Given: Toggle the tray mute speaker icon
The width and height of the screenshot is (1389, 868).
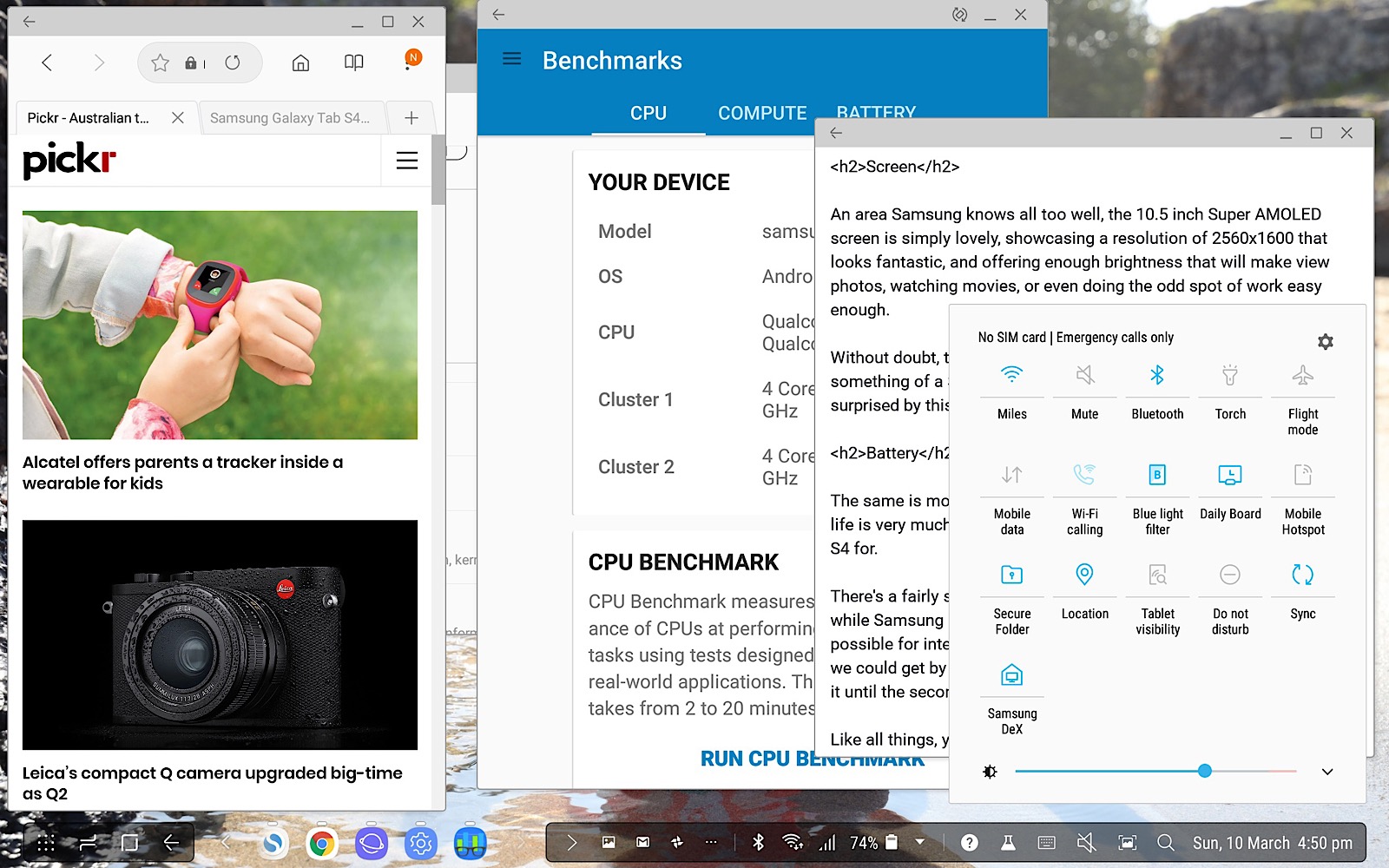Looking at the screenshot, I should (x=1086, y=843).
